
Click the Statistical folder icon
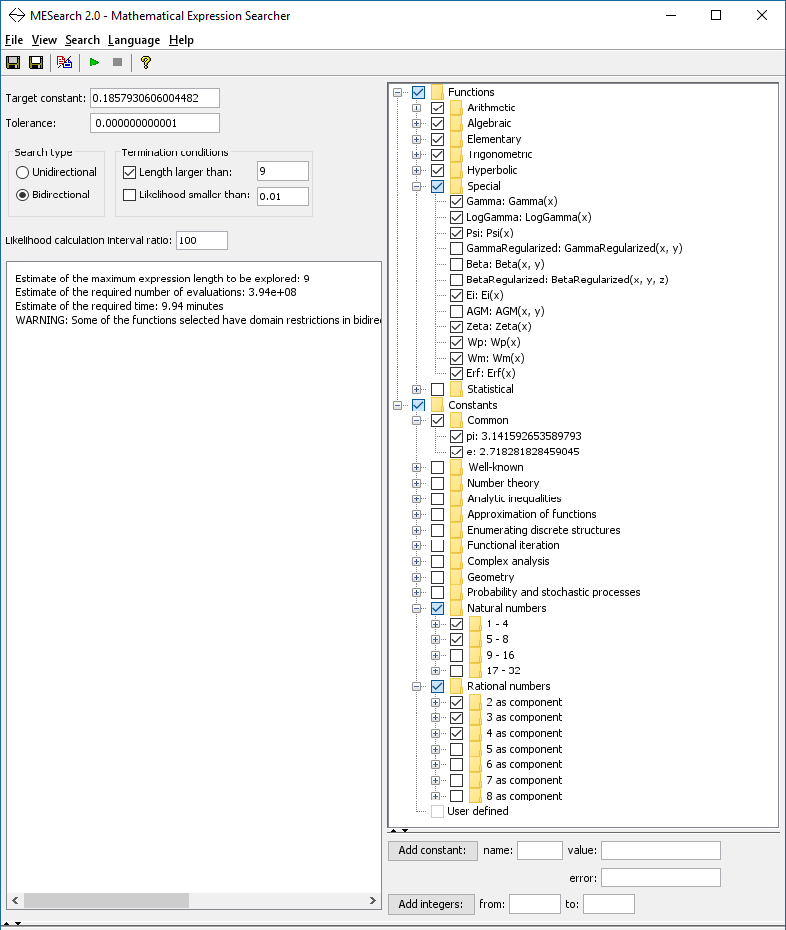(457, 389)
